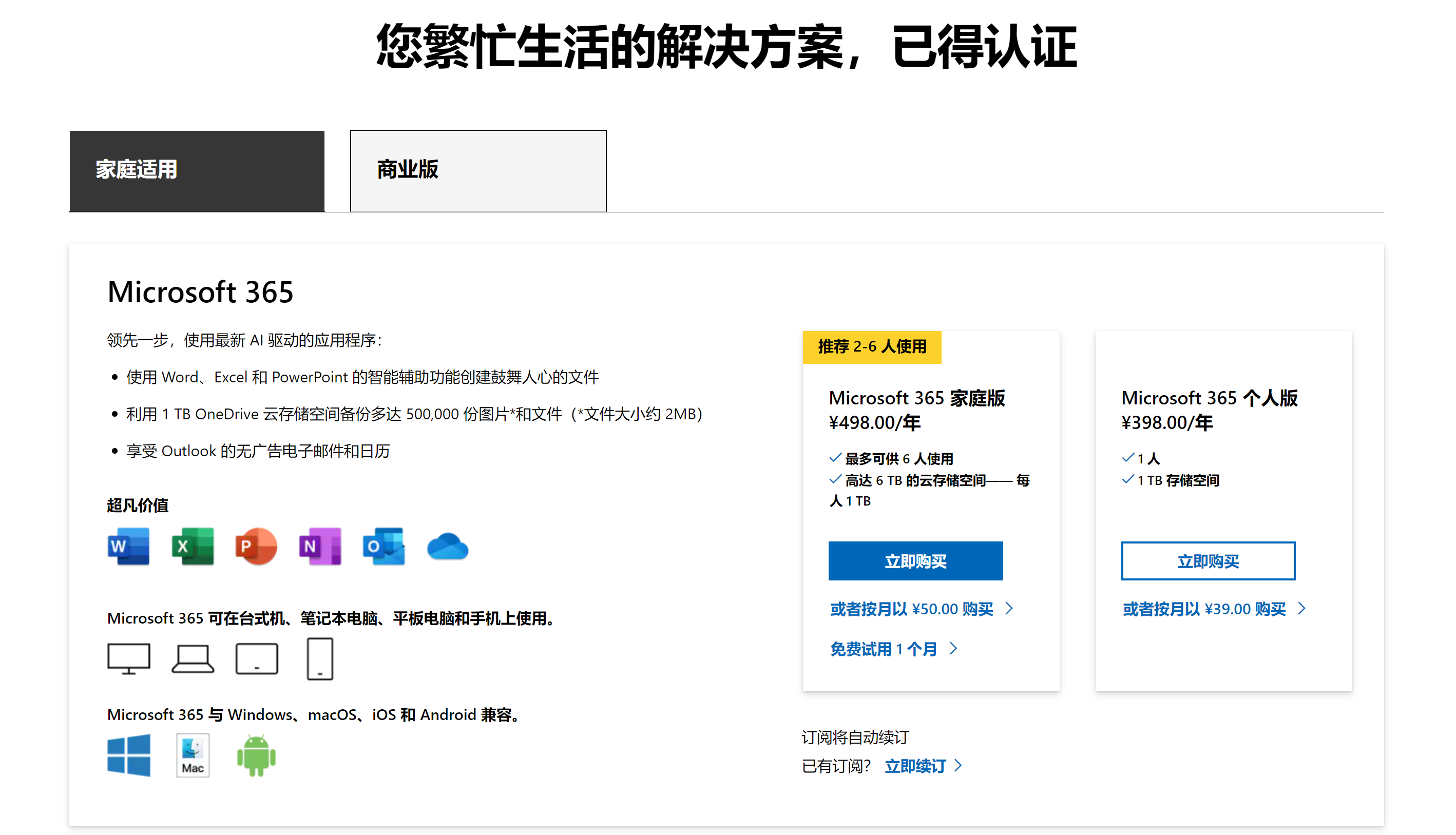This screenshot has width=1456, height=835.
Task: Click the OneDrive cloud icon
Action: coord(448,547)
